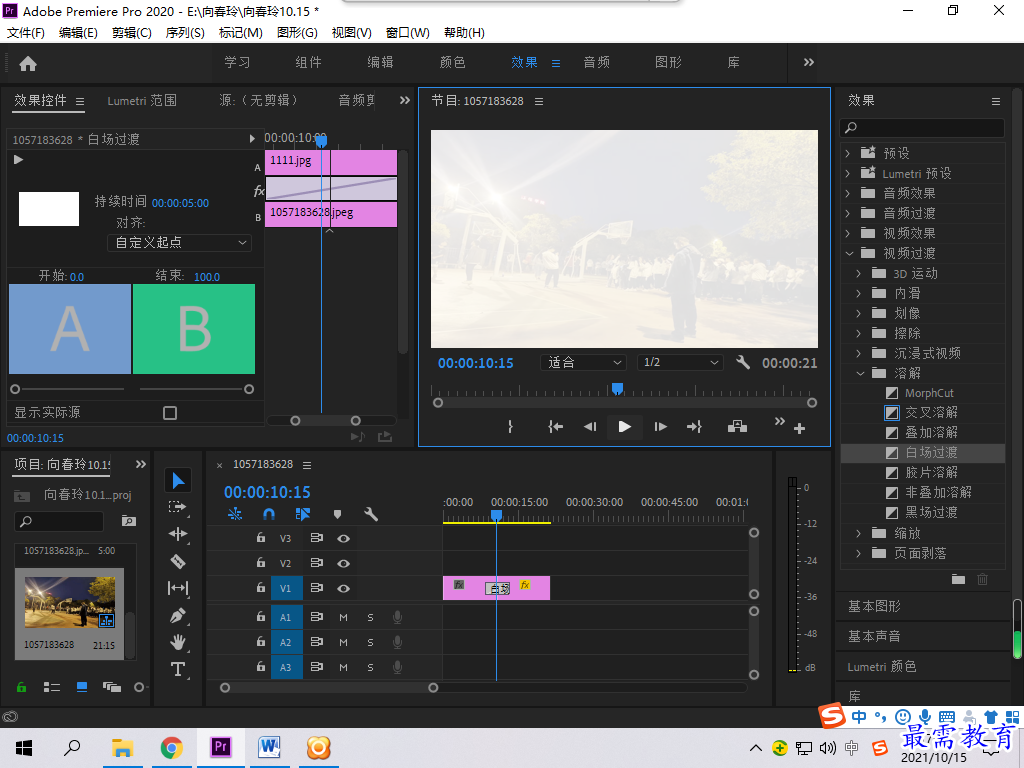Open the Graphics menu
Viewport: 1024px width, 768px height.
297,33
